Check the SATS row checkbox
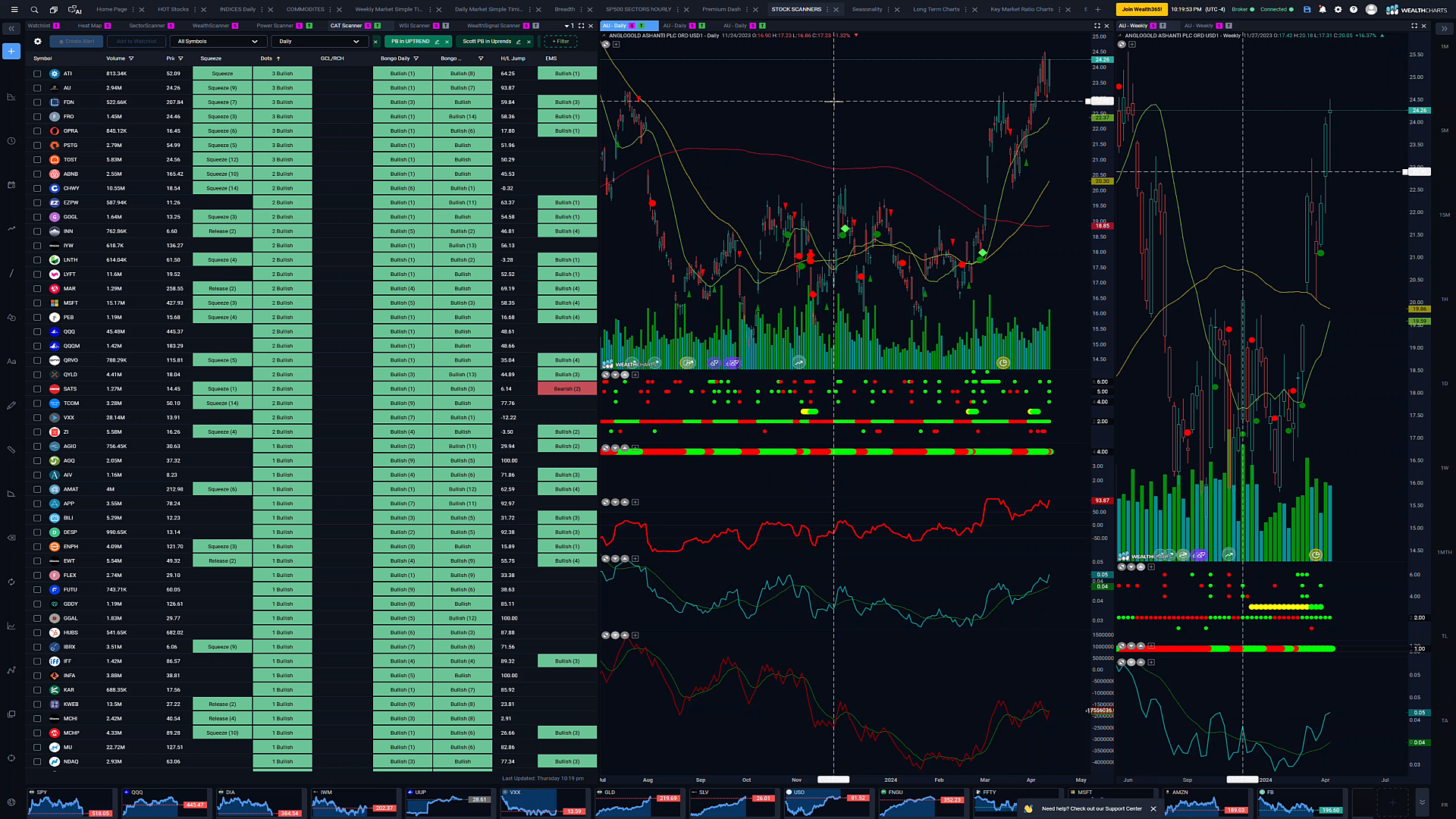This screenshot has height=819, width=1456. pos(37,389)
